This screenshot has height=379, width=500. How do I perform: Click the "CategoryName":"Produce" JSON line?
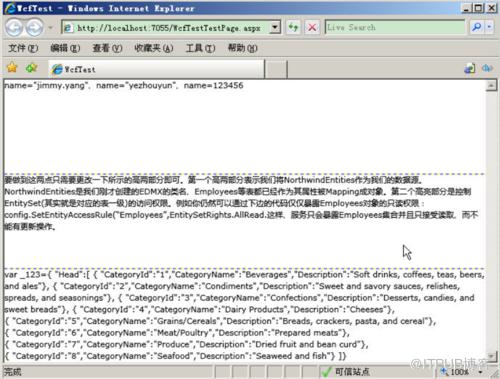click(186, 344)
